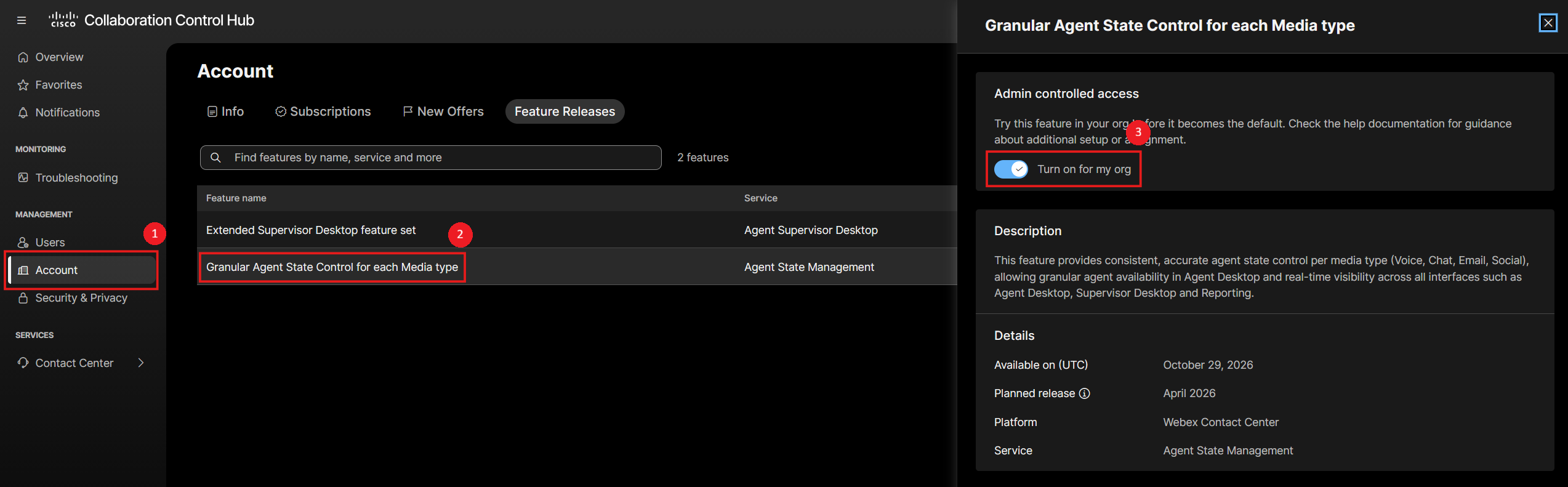Select Account in the sidebar
Image resolution: width=1568 pixels, height=487 pixels.
point(82,270)
